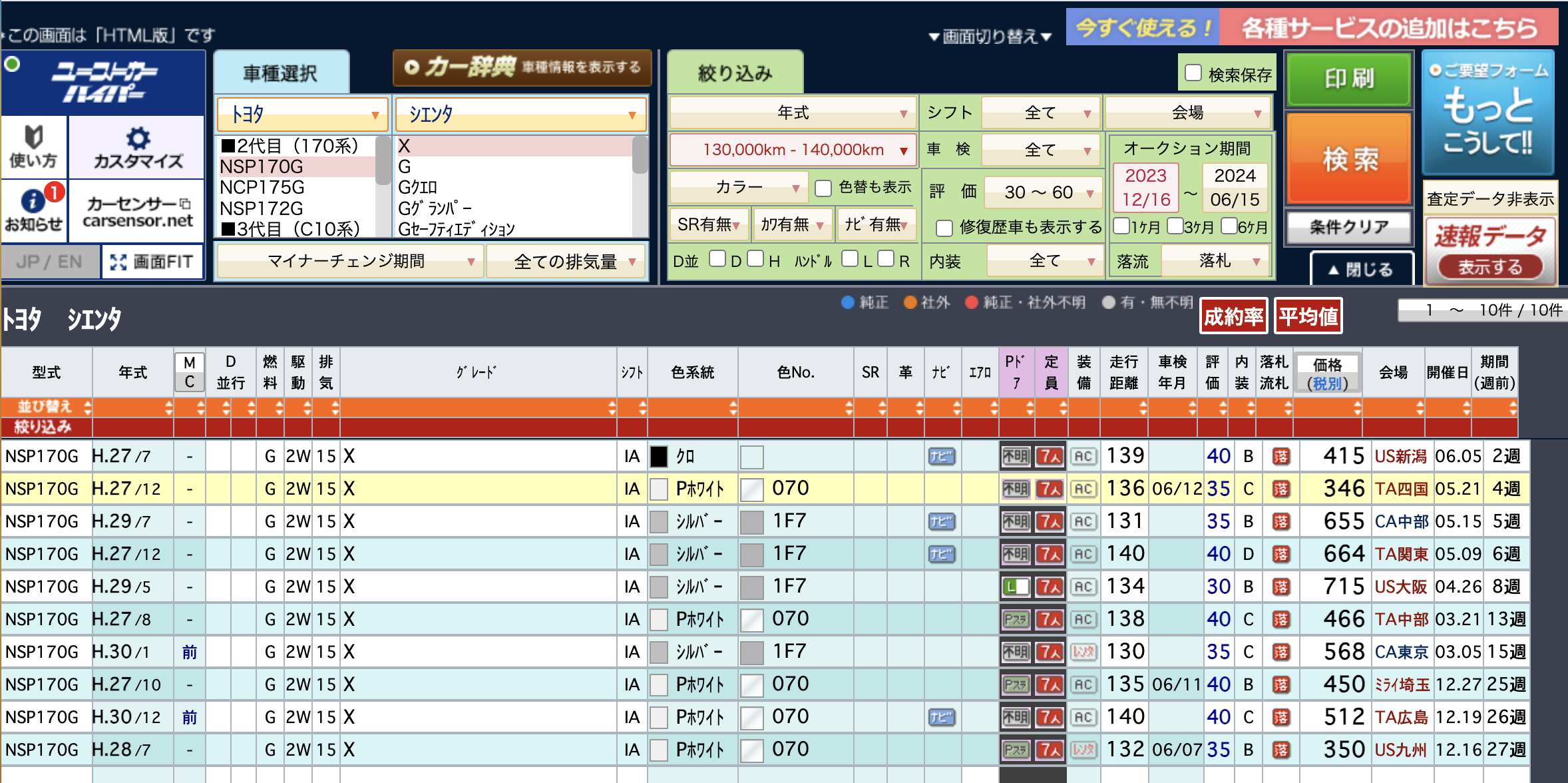Enable 色替も表示 checkbox
The image size is (1568, 783).
(x=823, y=188)
